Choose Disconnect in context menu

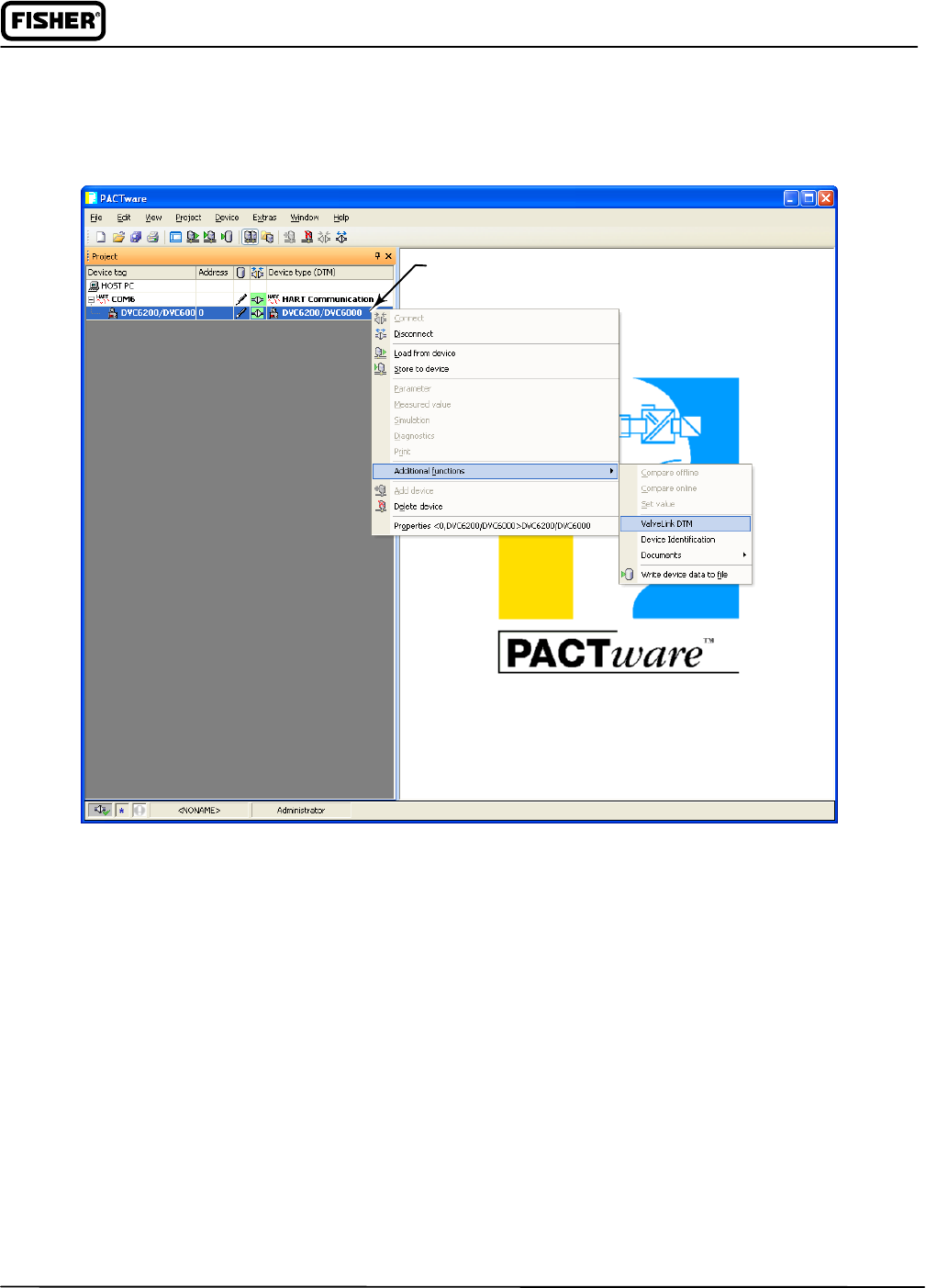[496, 334]
